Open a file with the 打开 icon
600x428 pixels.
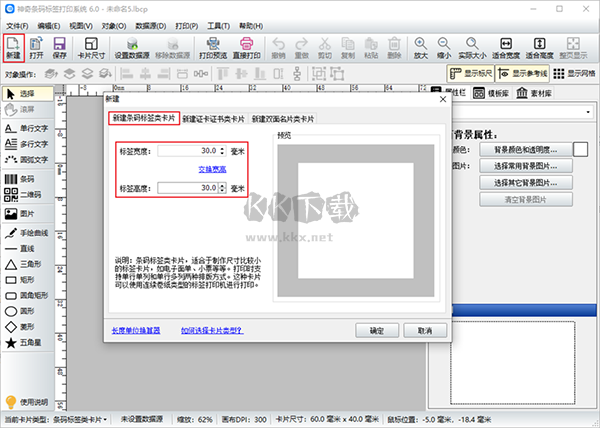(36, 48)
